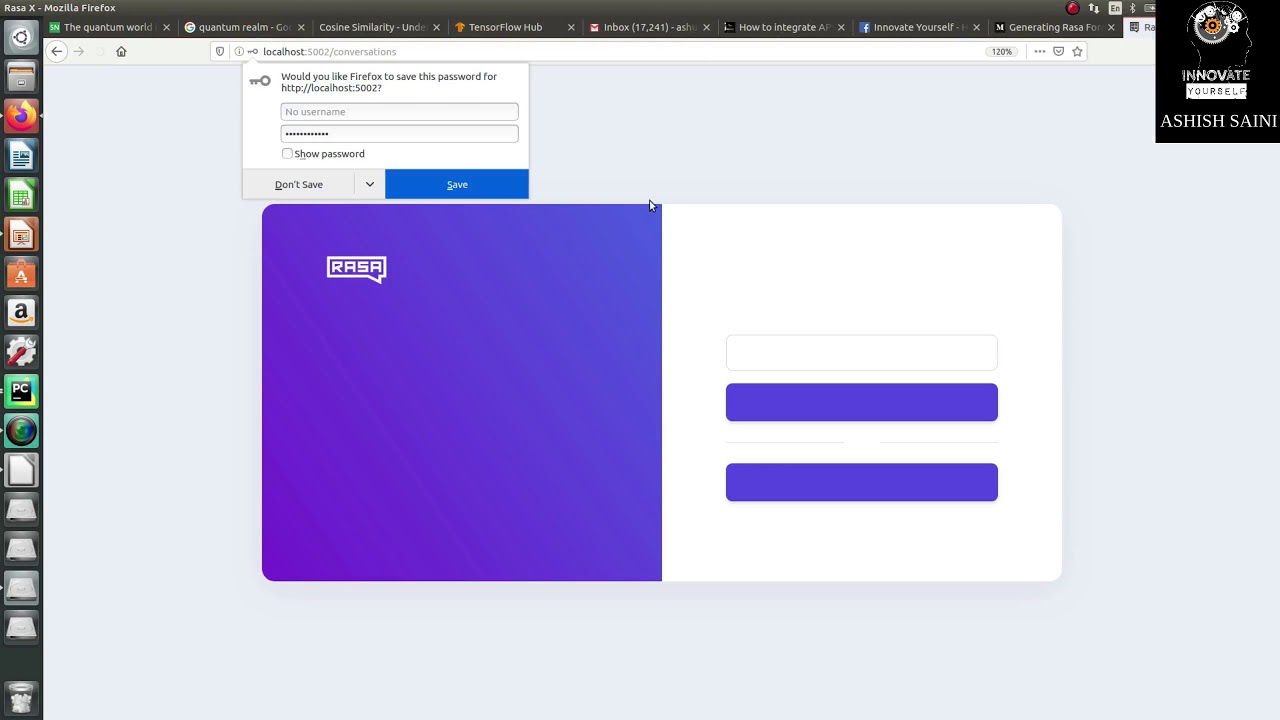This screenshot has height=720, width=1280.
Task: Show site information via info icon
Action: [239, 51]
